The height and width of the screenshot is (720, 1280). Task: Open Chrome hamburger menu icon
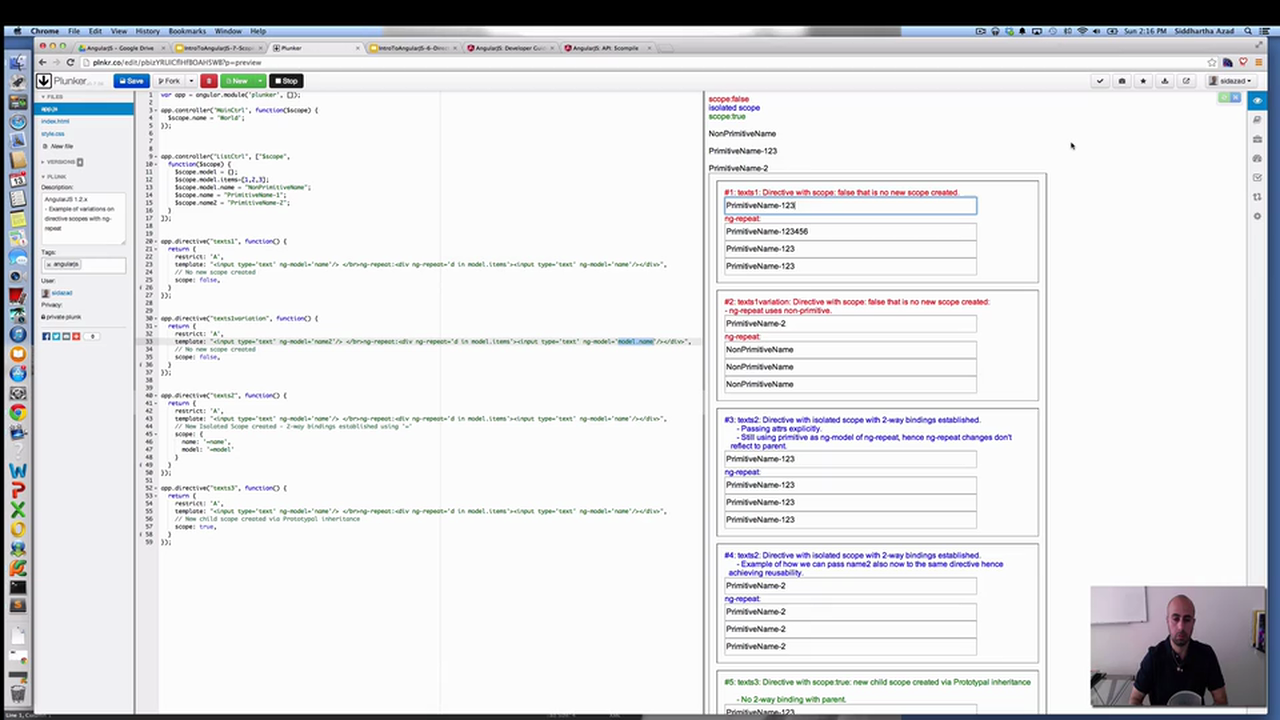[x=1258, y=62]
